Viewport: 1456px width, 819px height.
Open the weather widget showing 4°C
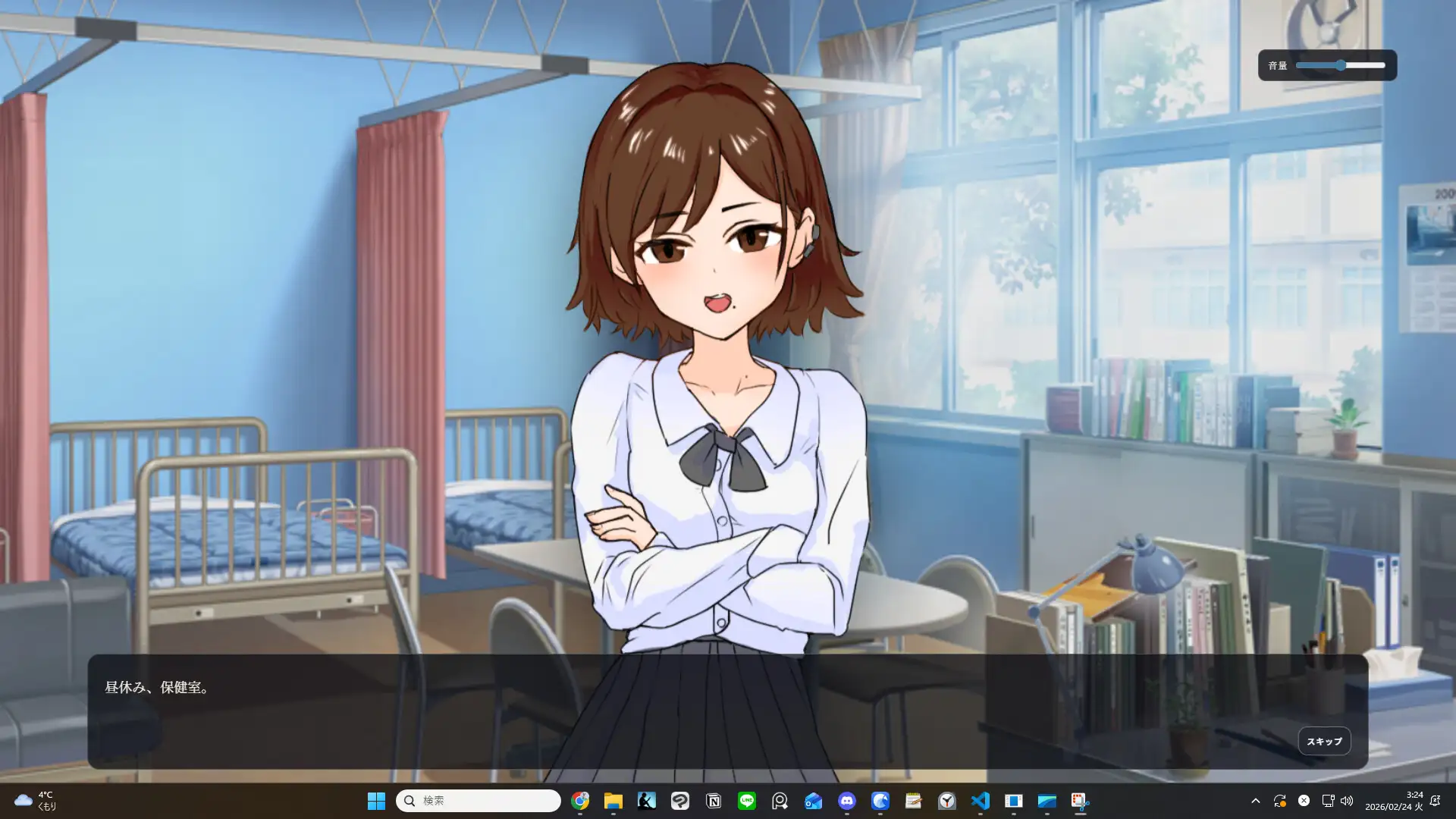pos(36,801)
